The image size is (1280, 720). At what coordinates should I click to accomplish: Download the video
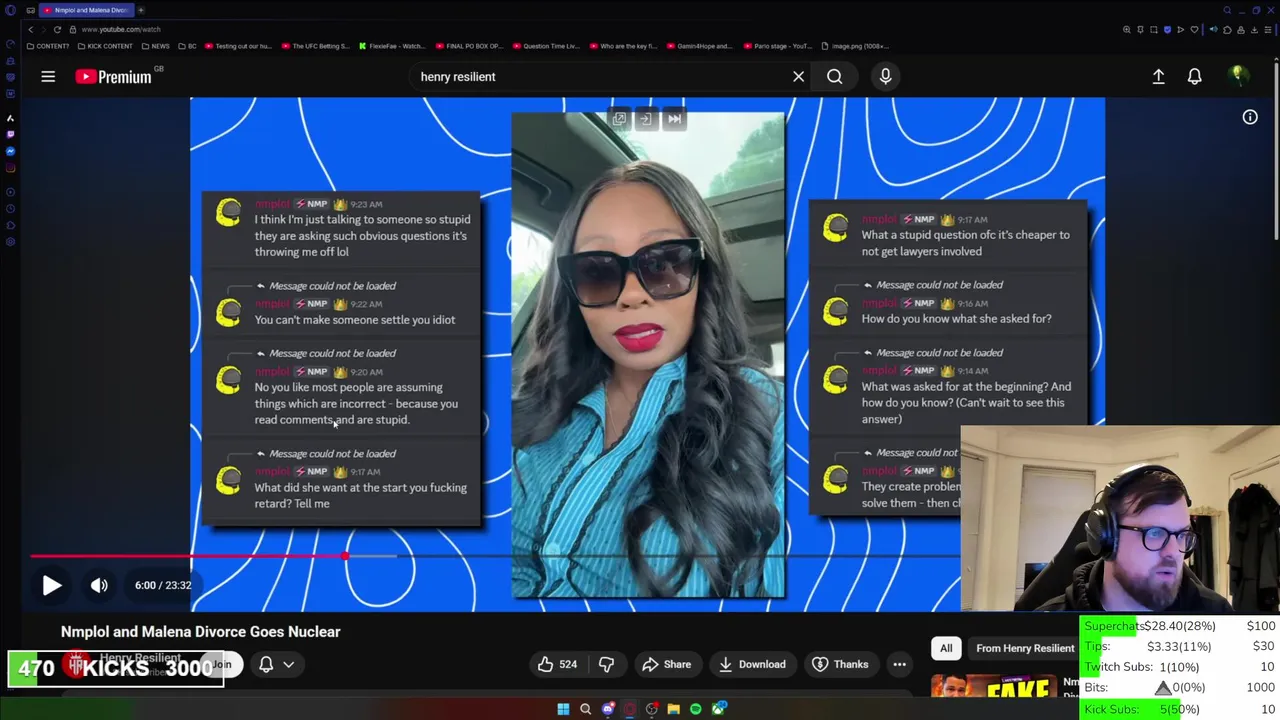(x=752, y=664)
